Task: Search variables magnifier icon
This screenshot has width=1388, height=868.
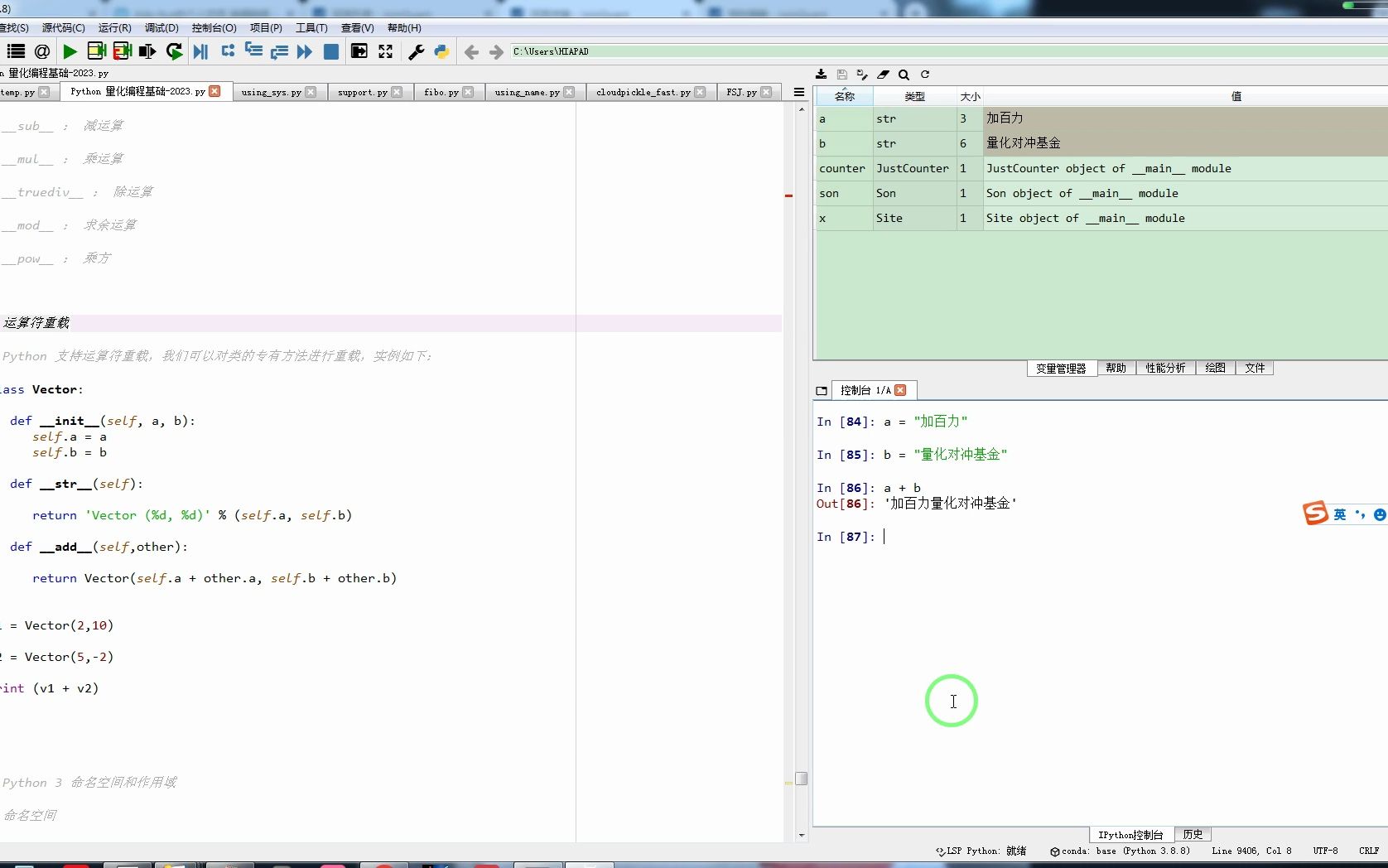Action: (x=904, y=75)
